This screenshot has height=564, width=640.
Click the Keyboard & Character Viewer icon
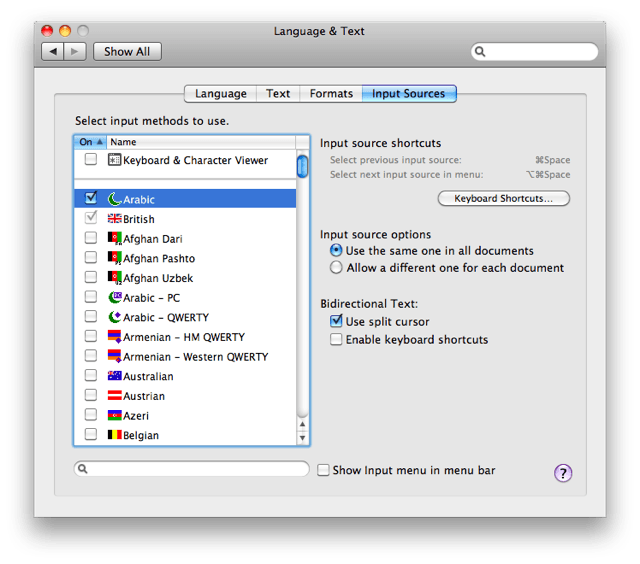tap(115, 160)
